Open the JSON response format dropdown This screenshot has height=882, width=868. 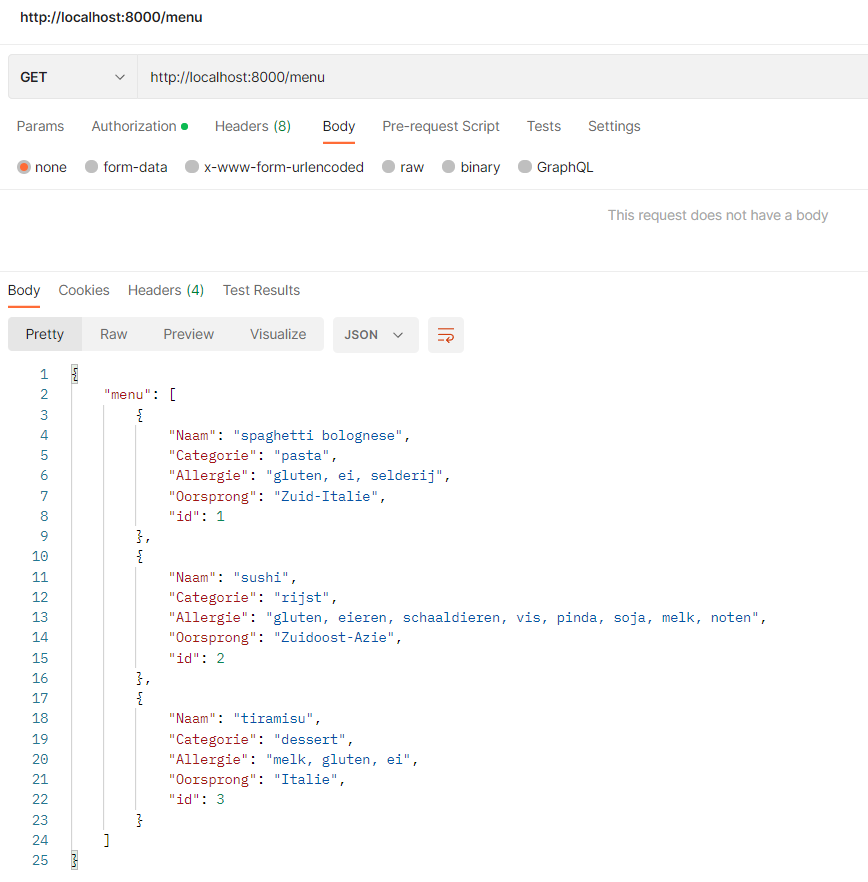[x=375, y=335]
